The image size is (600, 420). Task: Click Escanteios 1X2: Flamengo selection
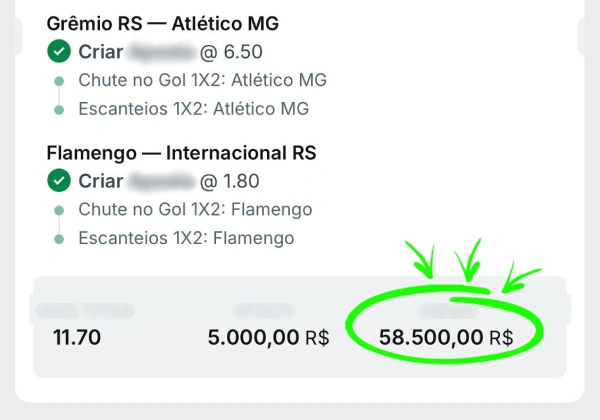[187, 238]
